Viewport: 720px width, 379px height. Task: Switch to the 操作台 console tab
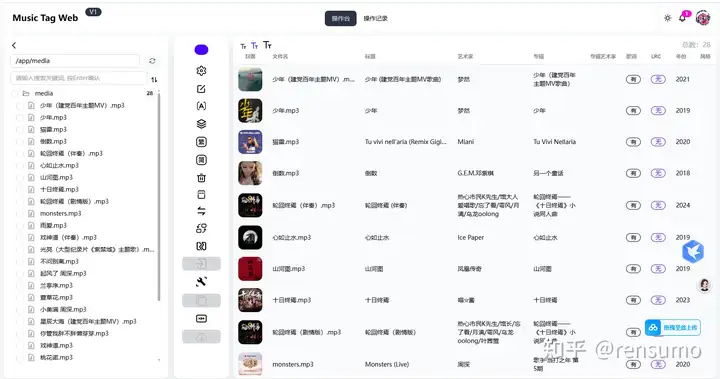[x=341, y=18]
